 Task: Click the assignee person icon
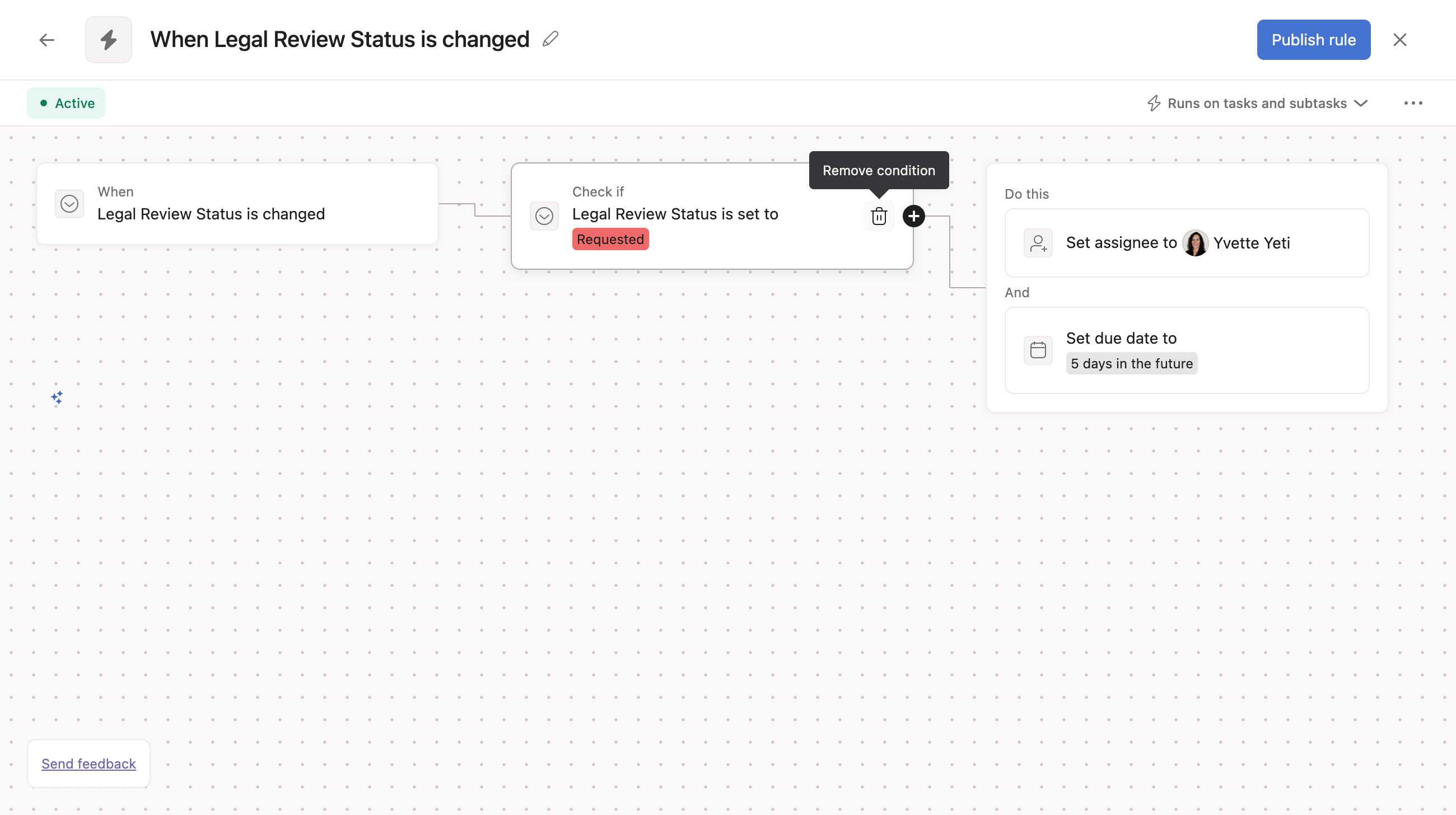tap(1038, 243)
